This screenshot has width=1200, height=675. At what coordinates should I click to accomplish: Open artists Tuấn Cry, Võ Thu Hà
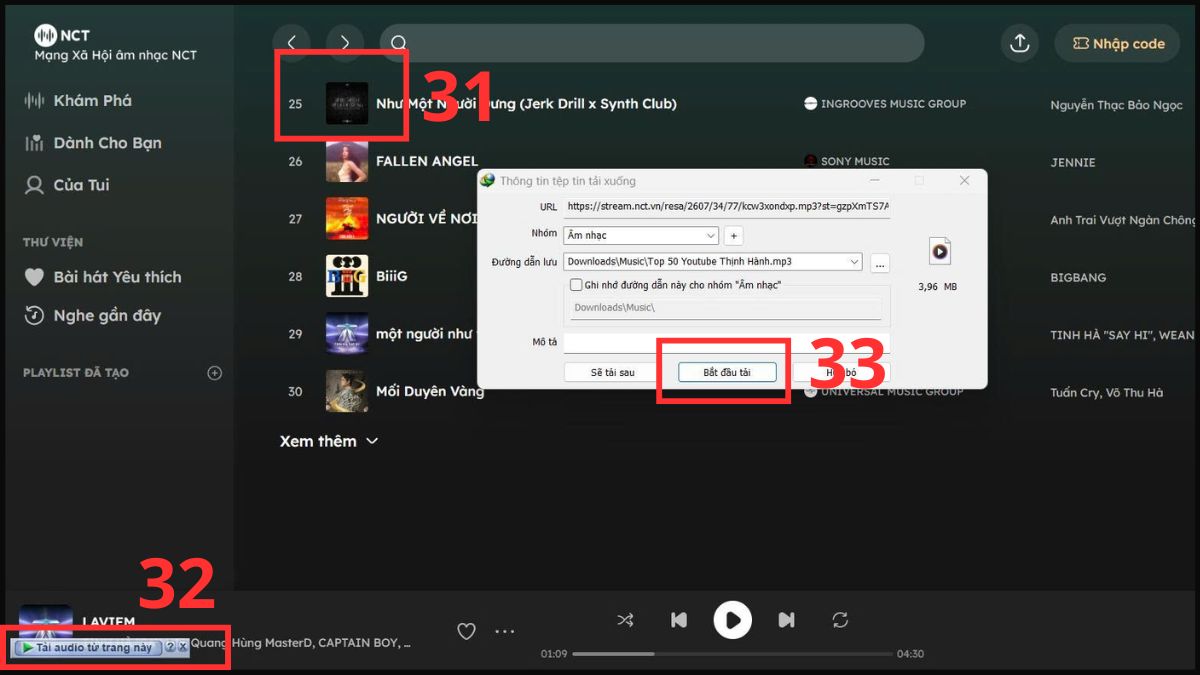pyautogui.click(x=1106, y=393)
